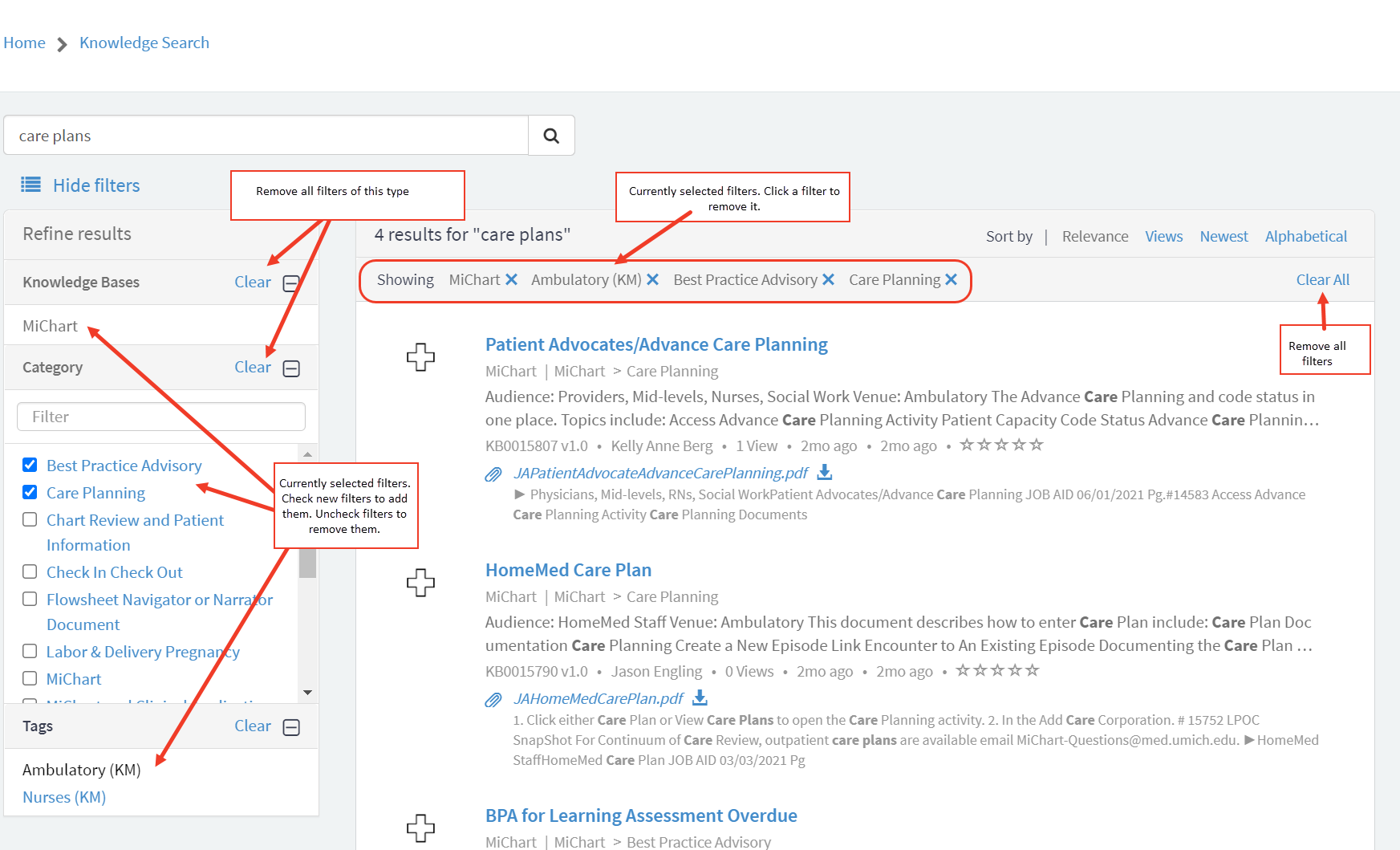1400x850 pixels.
Task: Uncheck the Care Planning category checkbox
Action: [x=30, y=492]
